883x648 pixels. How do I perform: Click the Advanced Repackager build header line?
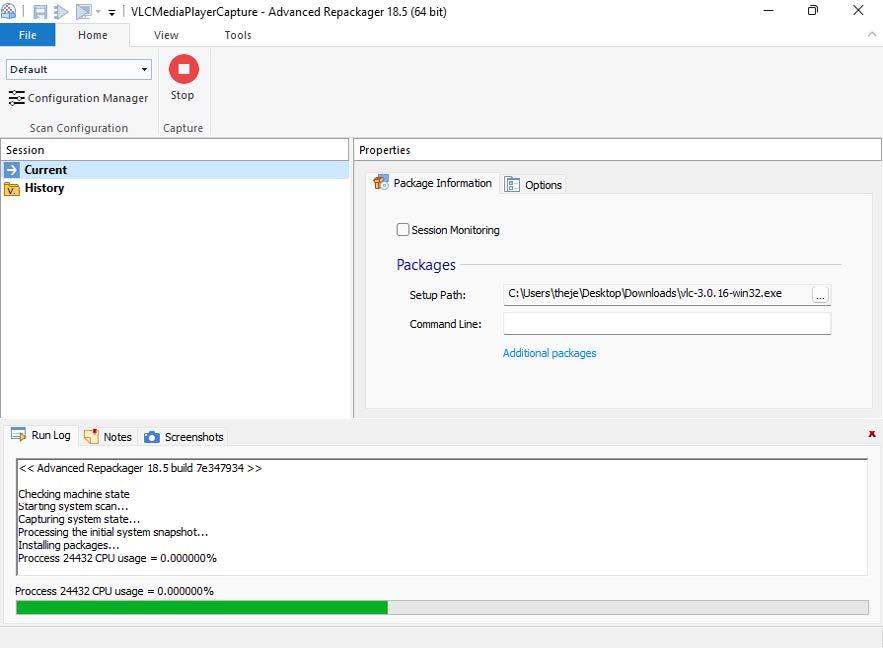coord(140,468)
